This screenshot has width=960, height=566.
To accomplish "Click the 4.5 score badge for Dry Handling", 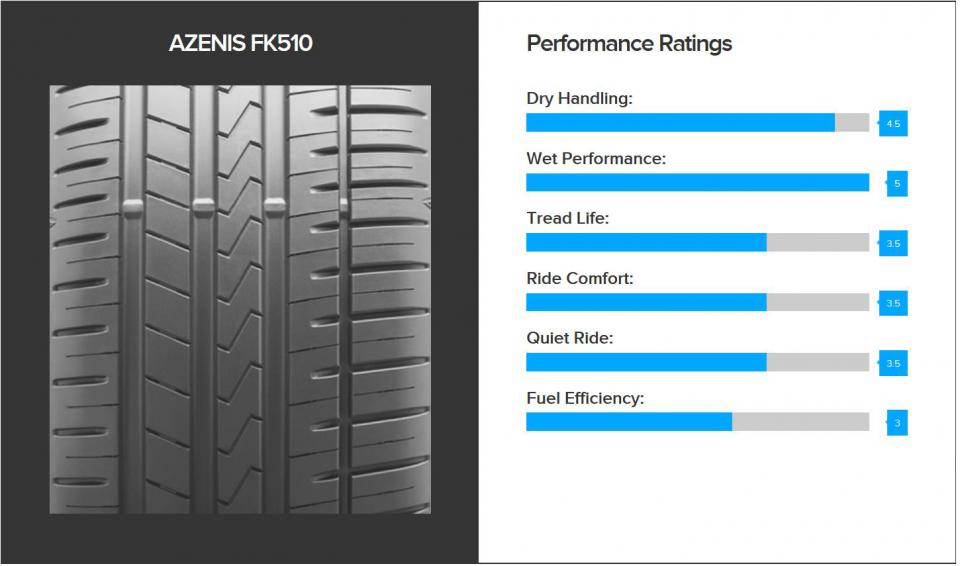I will coord(893,124).
